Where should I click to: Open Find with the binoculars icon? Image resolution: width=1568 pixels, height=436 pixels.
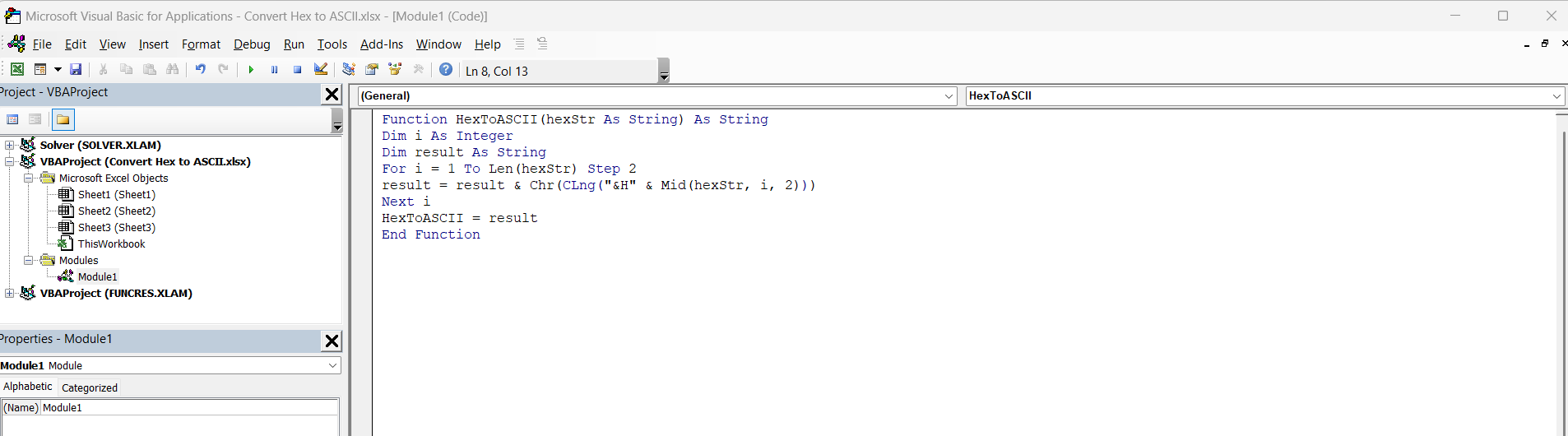coord(173,70)
